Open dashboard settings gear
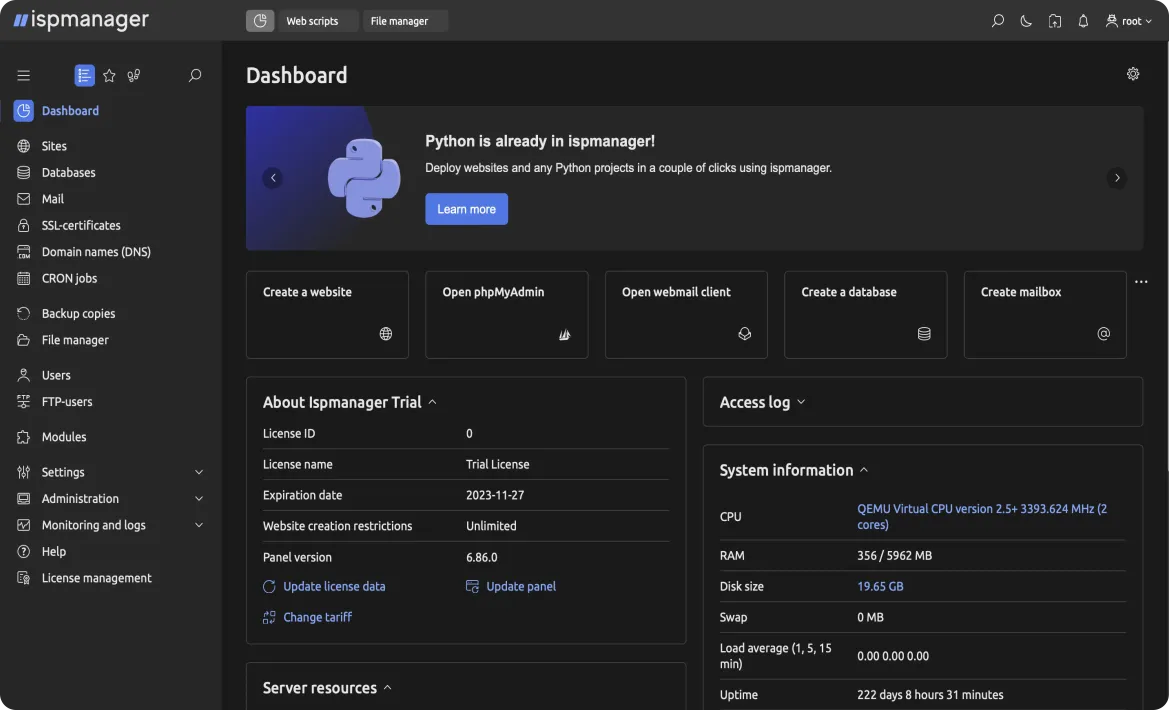 (1133, 74)
